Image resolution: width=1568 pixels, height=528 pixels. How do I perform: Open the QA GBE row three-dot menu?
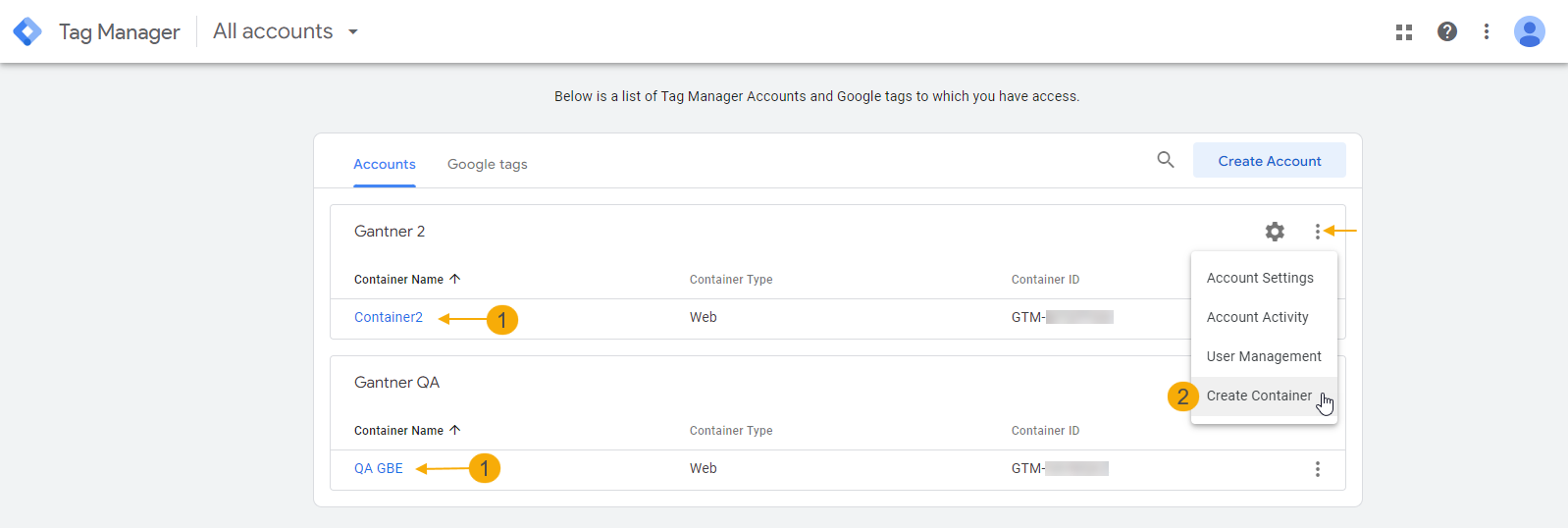click(x=1318, y=469)
